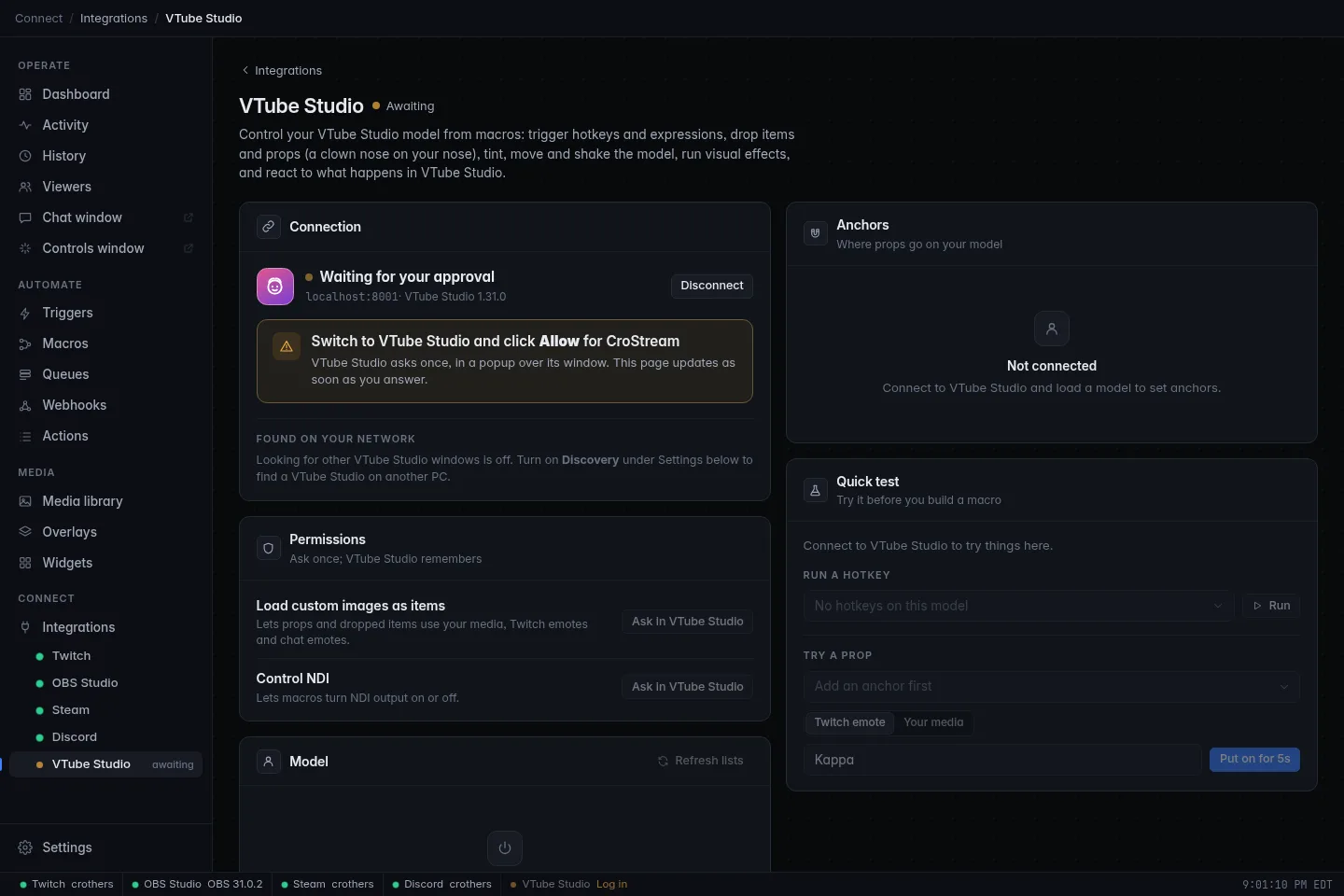Click Twitch crothers status bar entry
Image resolution: width=1344 pixels, height=896 pixels.
(66, 884)
